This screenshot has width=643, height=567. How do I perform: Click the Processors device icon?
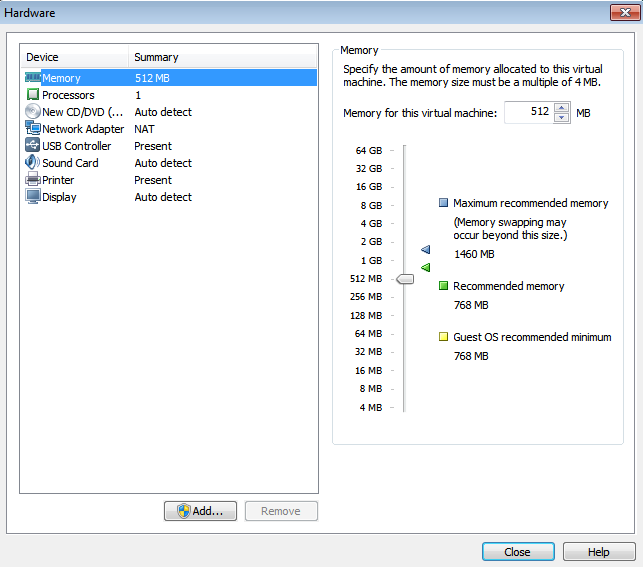tap(33, 94)
